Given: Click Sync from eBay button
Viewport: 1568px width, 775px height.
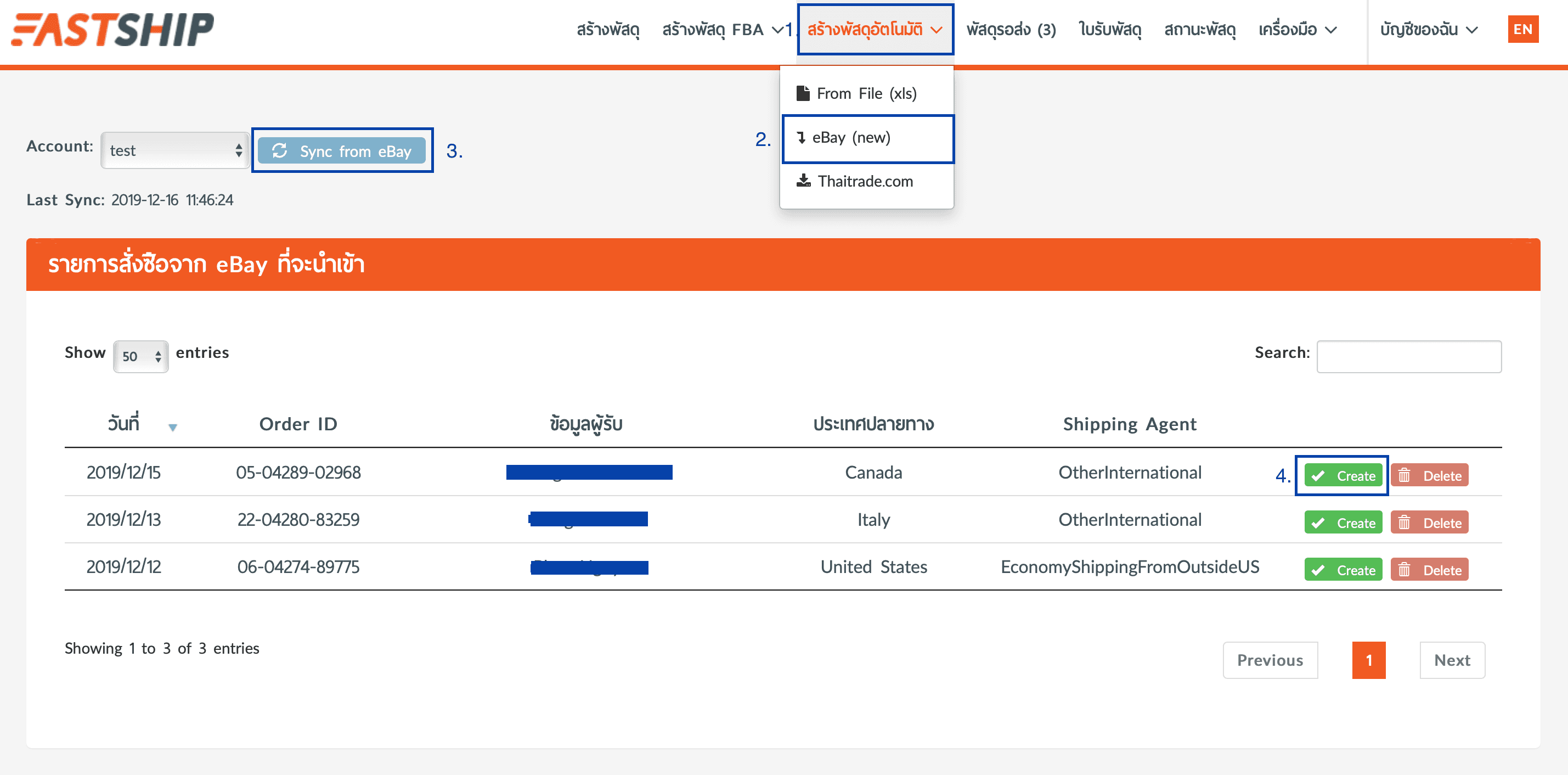Looking at the screenshot, I should point(341,151).
